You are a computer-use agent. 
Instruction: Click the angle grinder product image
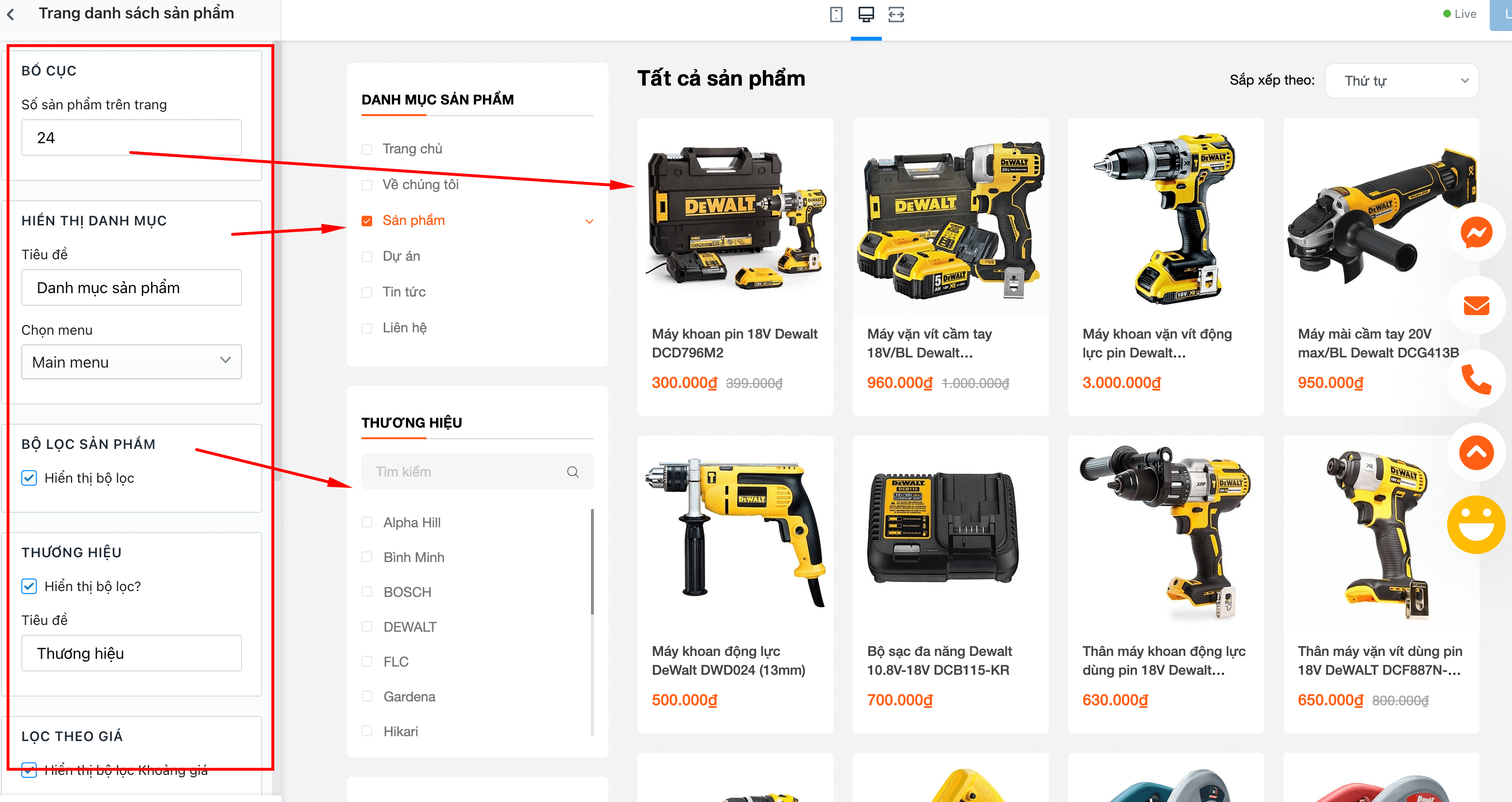(1381, 217)
